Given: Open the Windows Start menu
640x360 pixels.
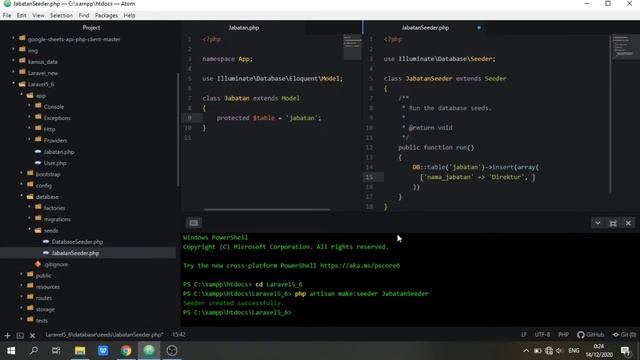Looking at the screenshot, I should point(11,351).
